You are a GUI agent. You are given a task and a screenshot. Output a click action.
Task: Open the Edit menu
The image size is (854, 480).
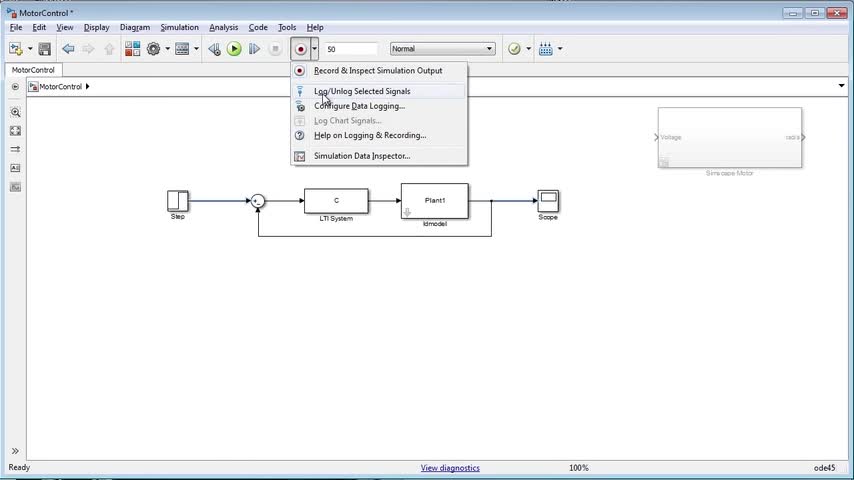(39, 27)
